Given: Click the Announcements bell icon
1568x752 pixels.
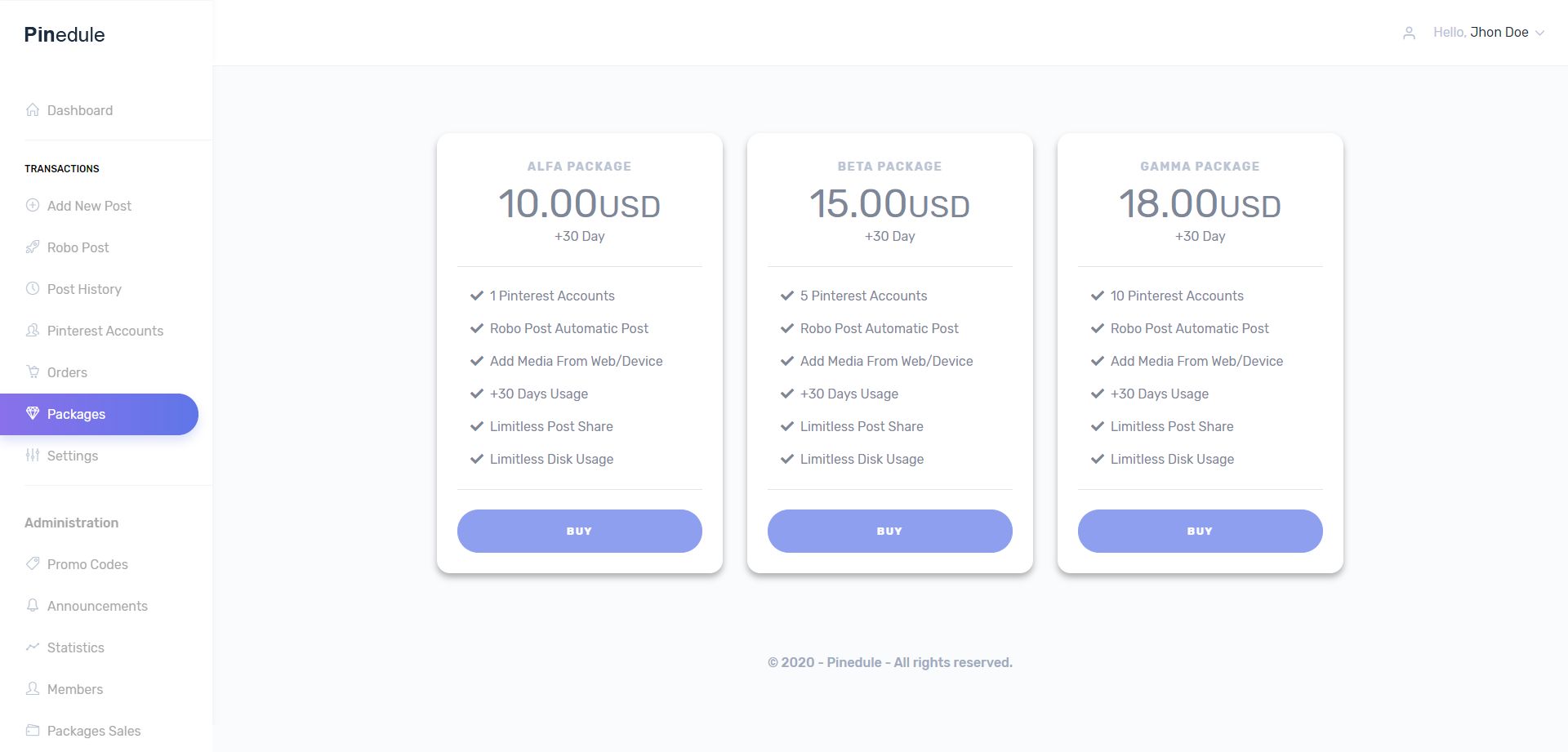Looking at the screenshot, I should click(33, 606).
